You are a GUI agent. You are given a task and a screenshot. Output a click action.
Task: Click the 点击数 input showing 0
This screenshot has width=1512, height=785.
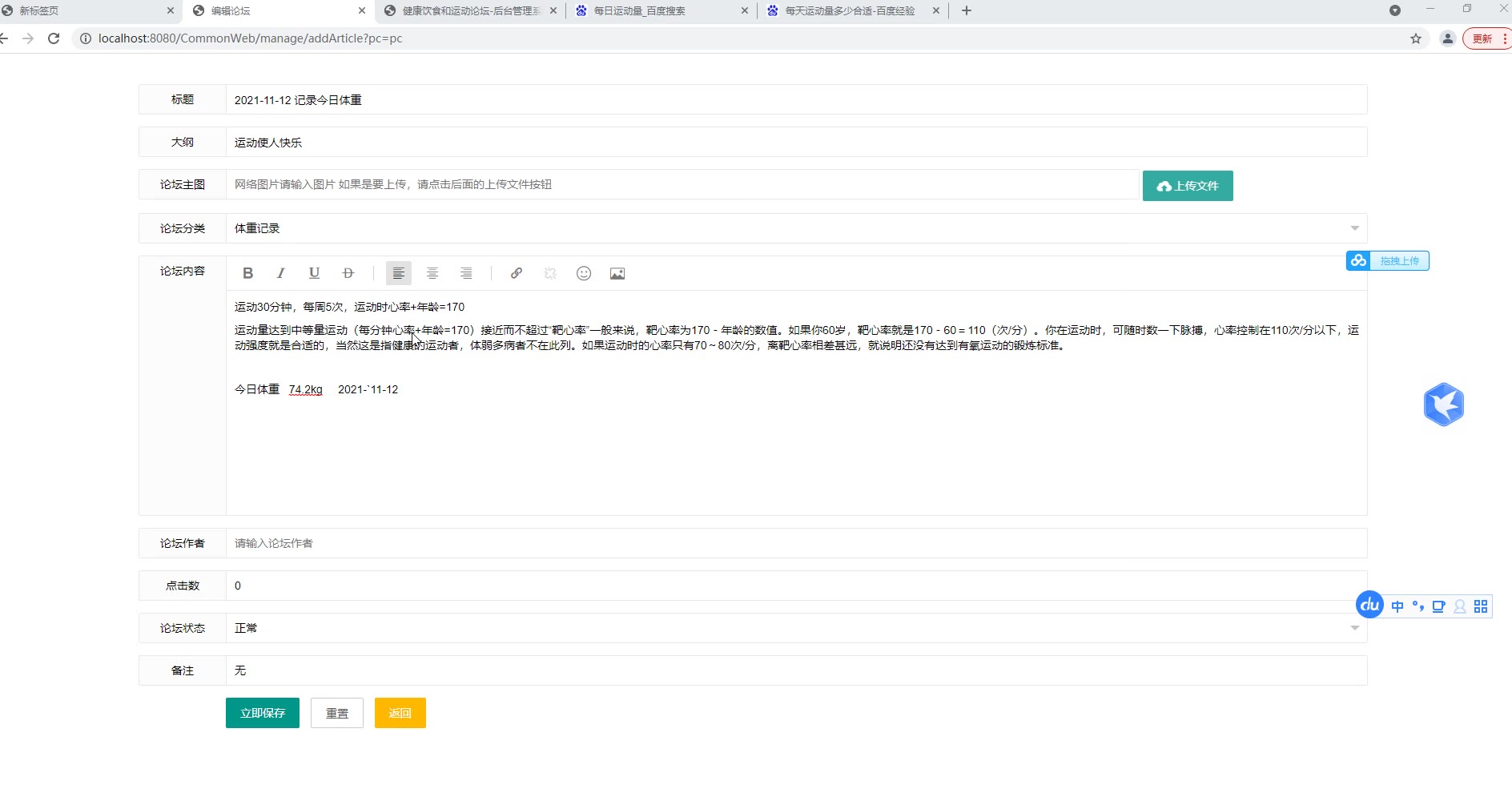point(797,586)
